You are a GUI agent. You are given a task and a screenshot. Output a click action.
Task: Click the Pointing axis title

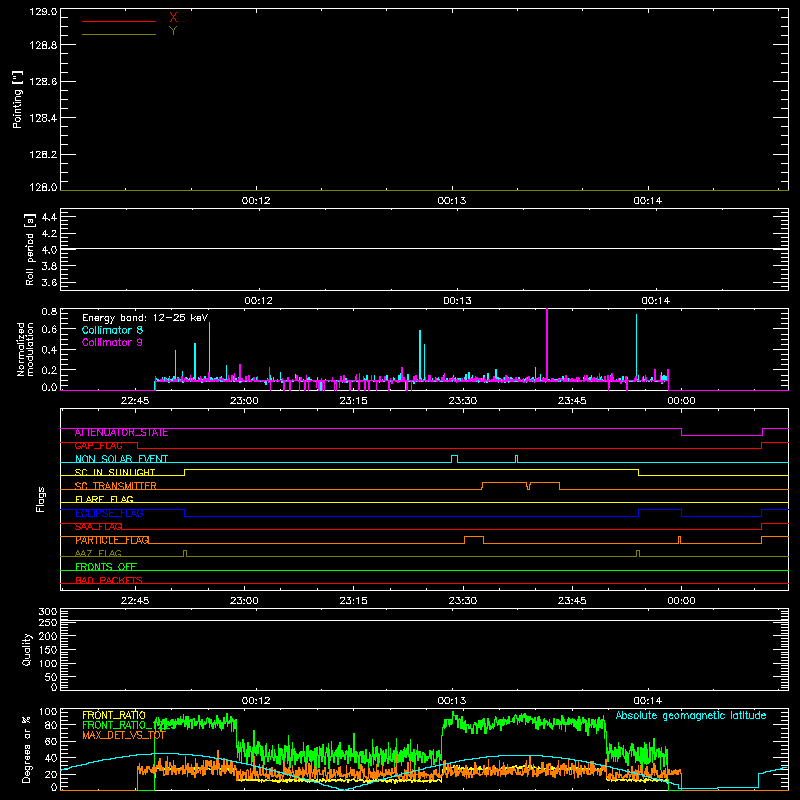pyautogui.click(x=18, y=100)
